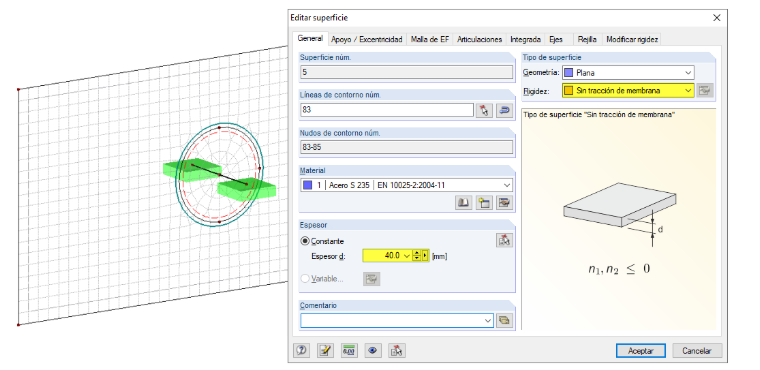Open the Espesor d value dropdown arrow
Screen dimensions: 760x370
click(407, 256)
